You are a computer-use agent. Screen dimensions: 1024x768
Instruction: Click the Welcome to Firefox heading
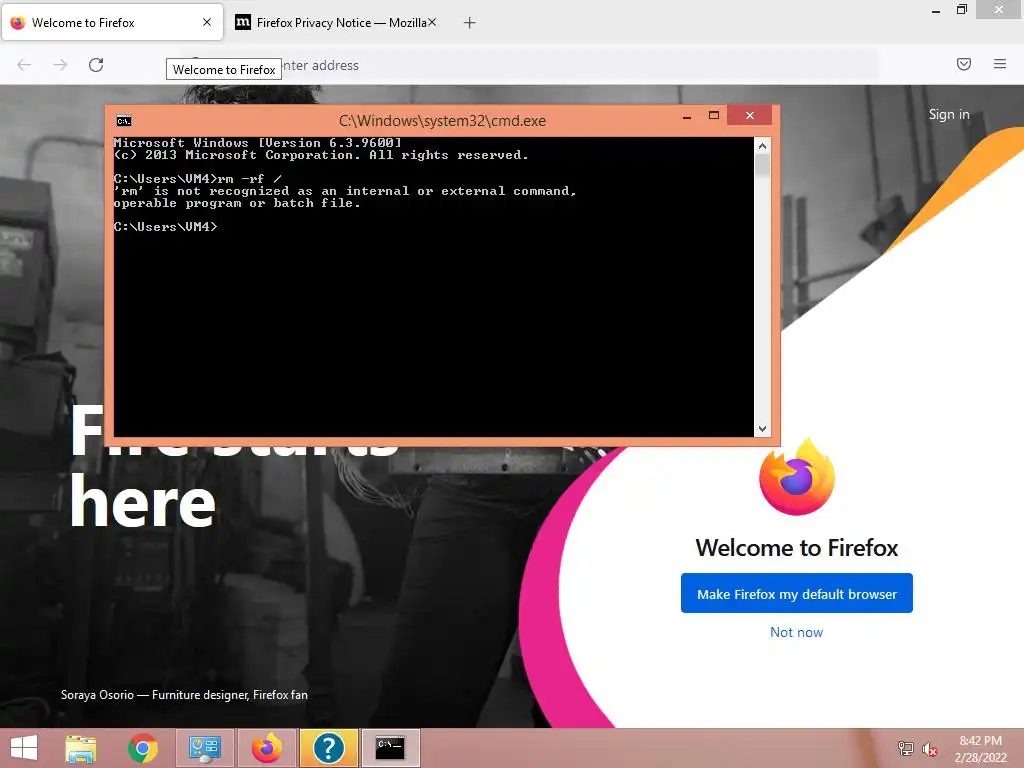coord(796,547)
